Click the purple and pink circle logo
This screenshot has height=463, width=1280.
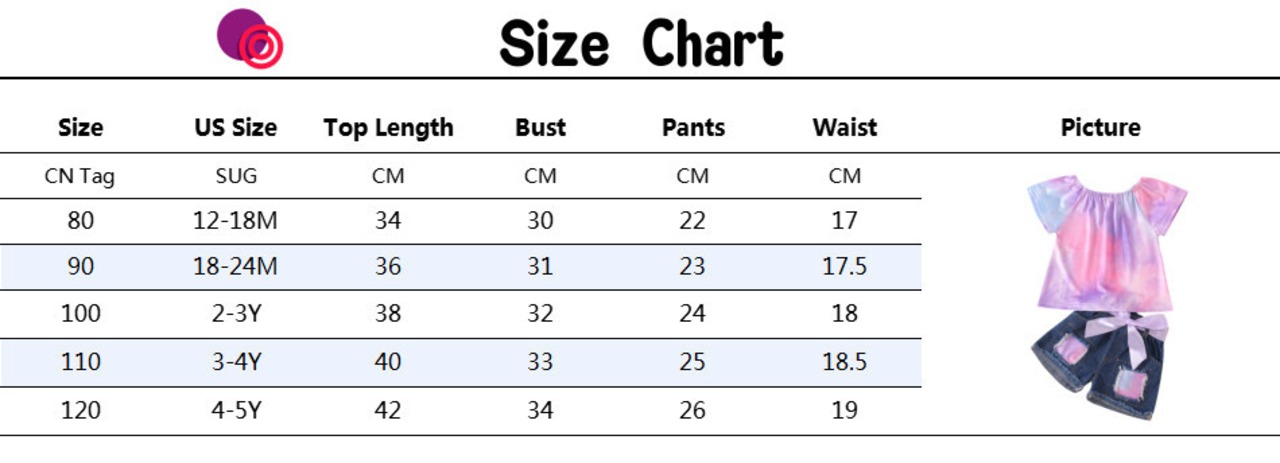tap(250, 39)
